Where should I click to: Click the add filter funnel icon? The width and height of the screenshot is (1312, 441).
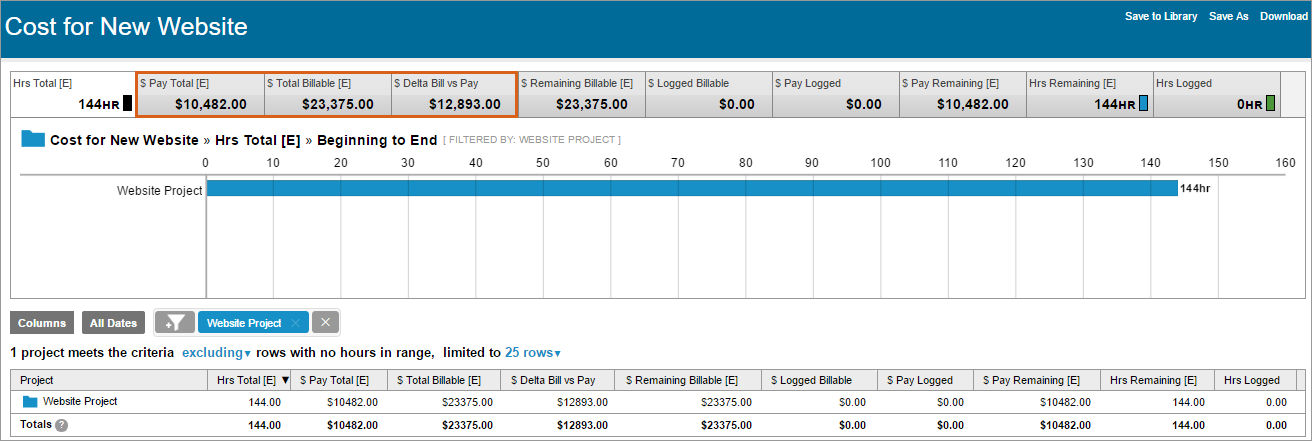[174, 323]
